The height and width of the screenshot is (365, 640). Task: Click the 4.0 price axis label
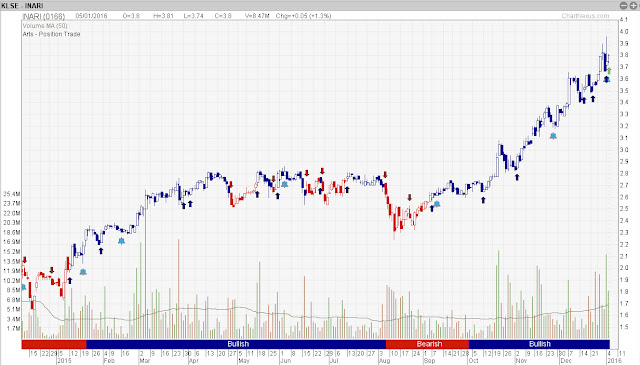coord(624,31)
